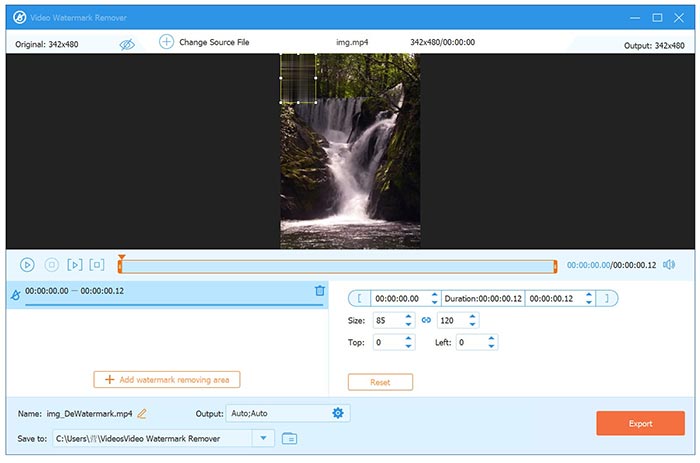Image resolution: width=700 pixels, height=463 pixels.
Task: Toggle the original preview eye icon
Action: 127,44
